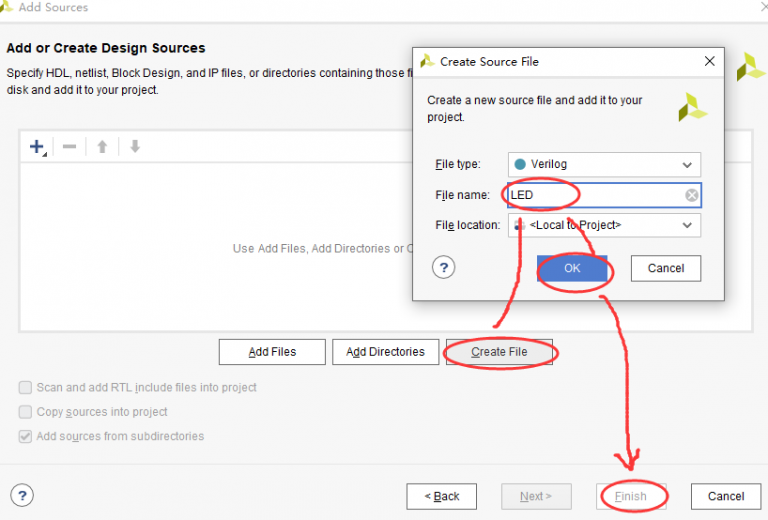Click the Move Down arrow icon

[x=135, y=147]
